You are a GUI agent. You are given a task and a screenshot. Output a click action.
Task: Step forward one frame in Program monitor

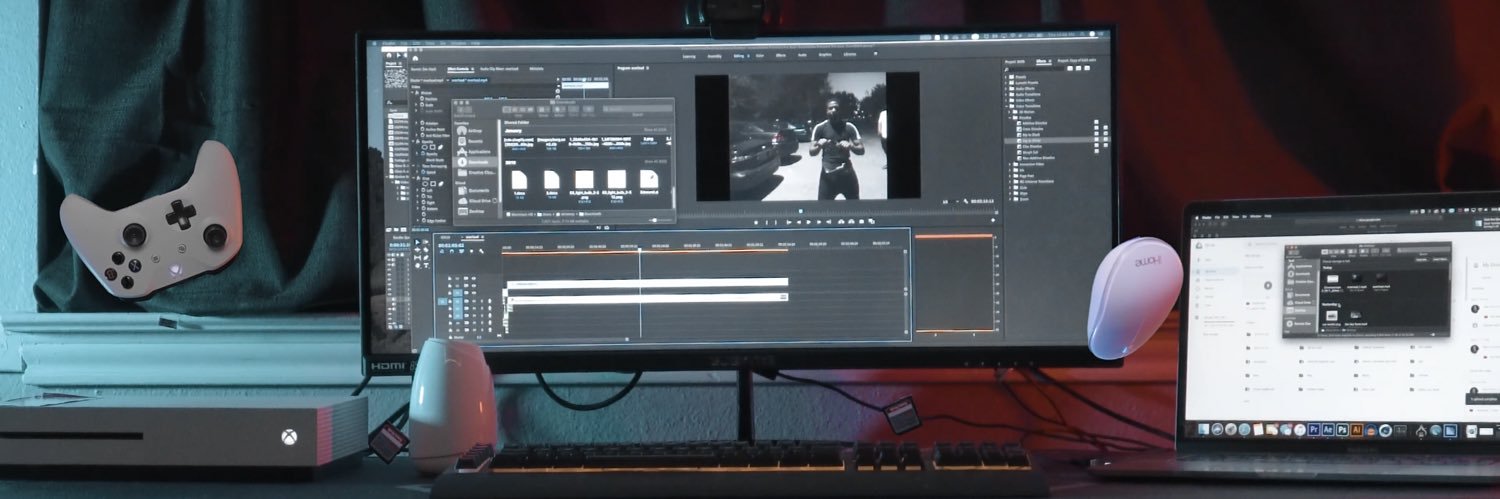tap(819, 222)
